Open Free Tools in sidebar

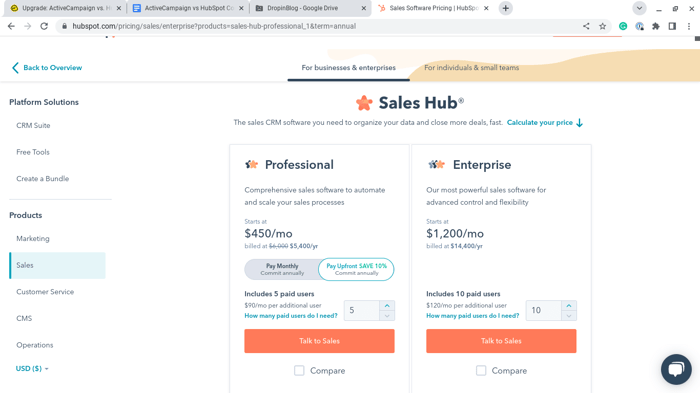point(33,152)
